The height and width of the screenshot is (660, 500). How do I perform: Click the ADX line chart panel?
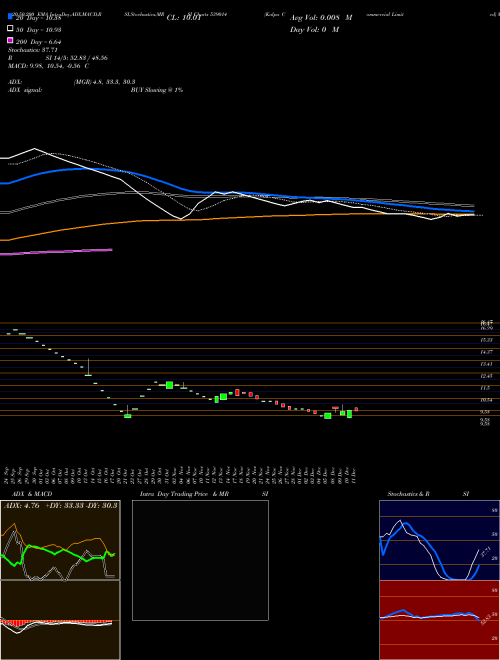click(x=60, y=540)
